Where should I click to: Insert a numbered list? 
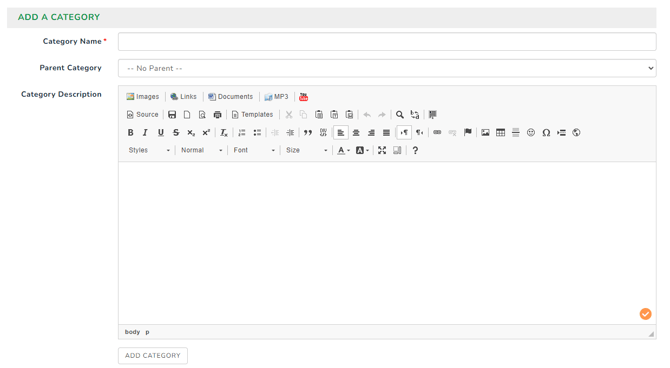pyautogui.click(x=242, y=132)
